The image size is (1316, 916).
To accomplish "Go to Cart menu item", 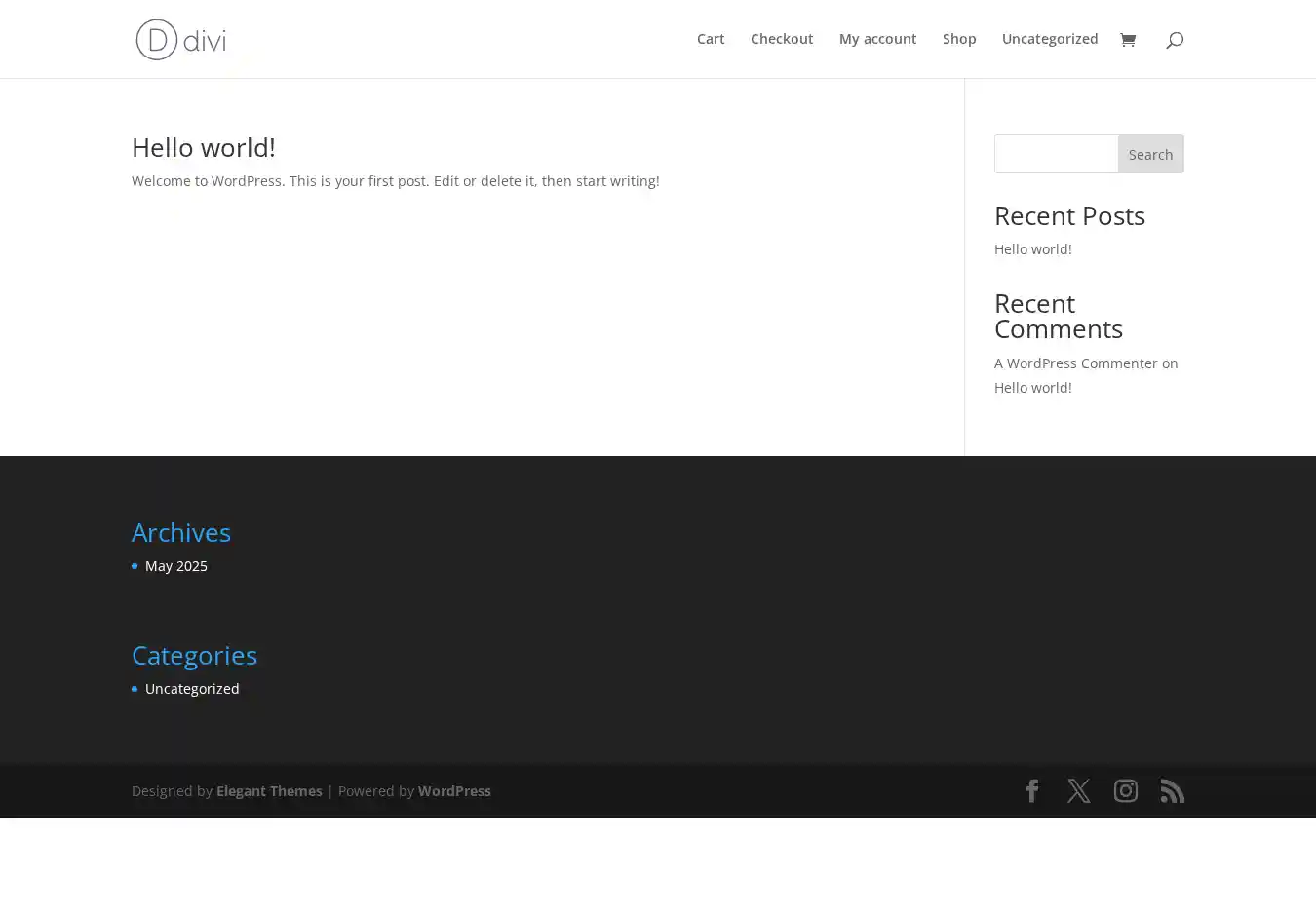I will tap(711, 39).
